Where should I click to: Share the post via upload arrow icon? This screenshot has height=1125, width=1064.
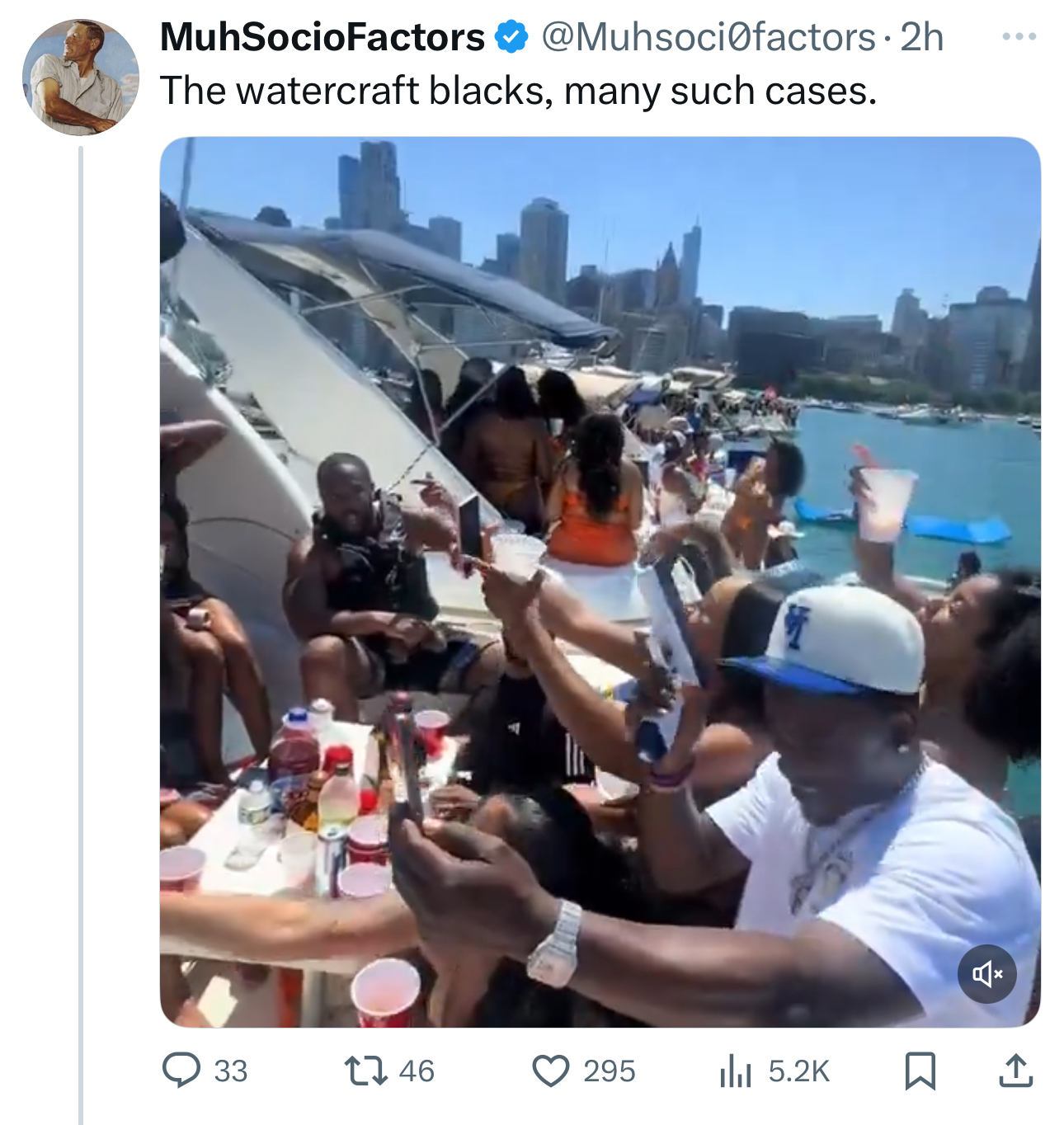(1016, 1071)
